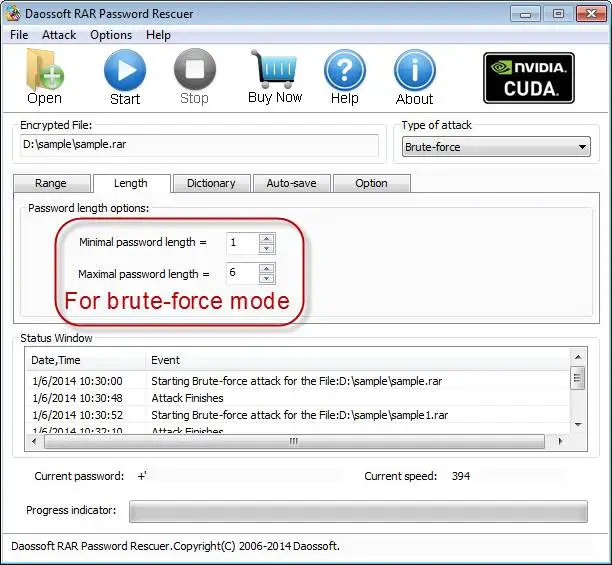Minimize the Daossoft window
Viewport: 612px width, 565px height.
pos(525,14)
